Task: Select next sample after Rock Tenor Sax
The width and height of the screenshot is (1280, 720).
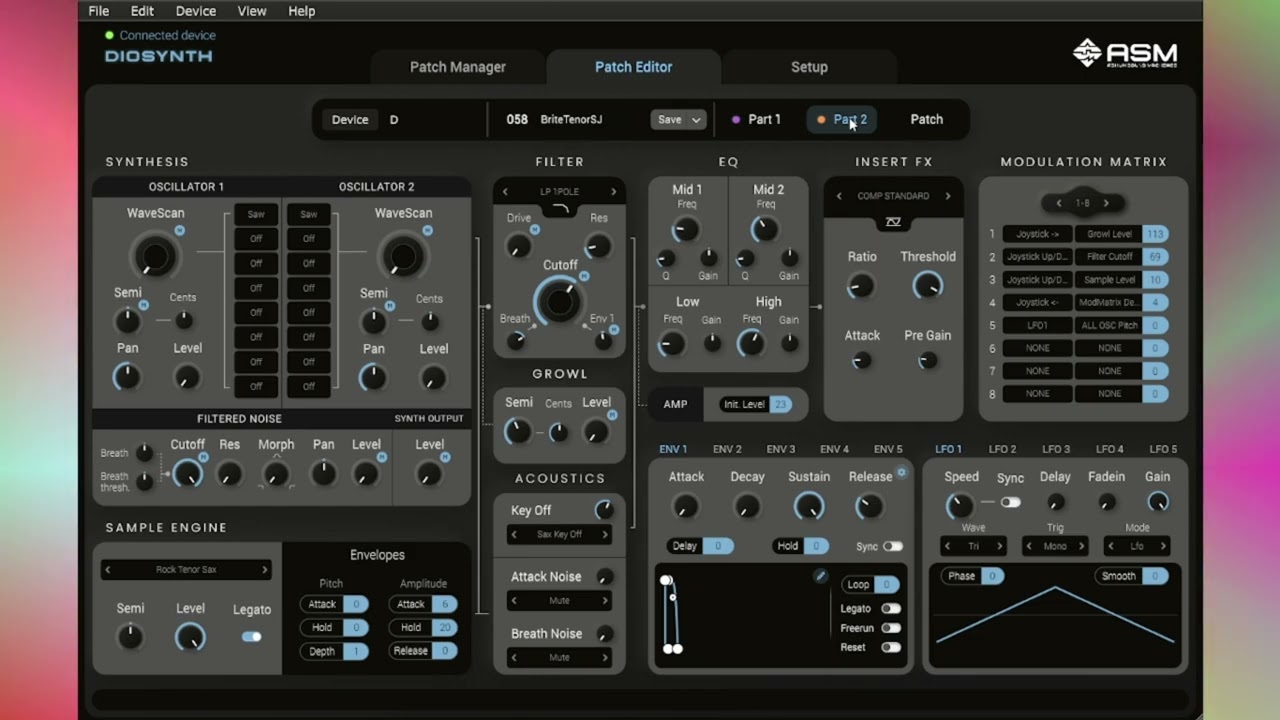Action: tap(264, 570)
